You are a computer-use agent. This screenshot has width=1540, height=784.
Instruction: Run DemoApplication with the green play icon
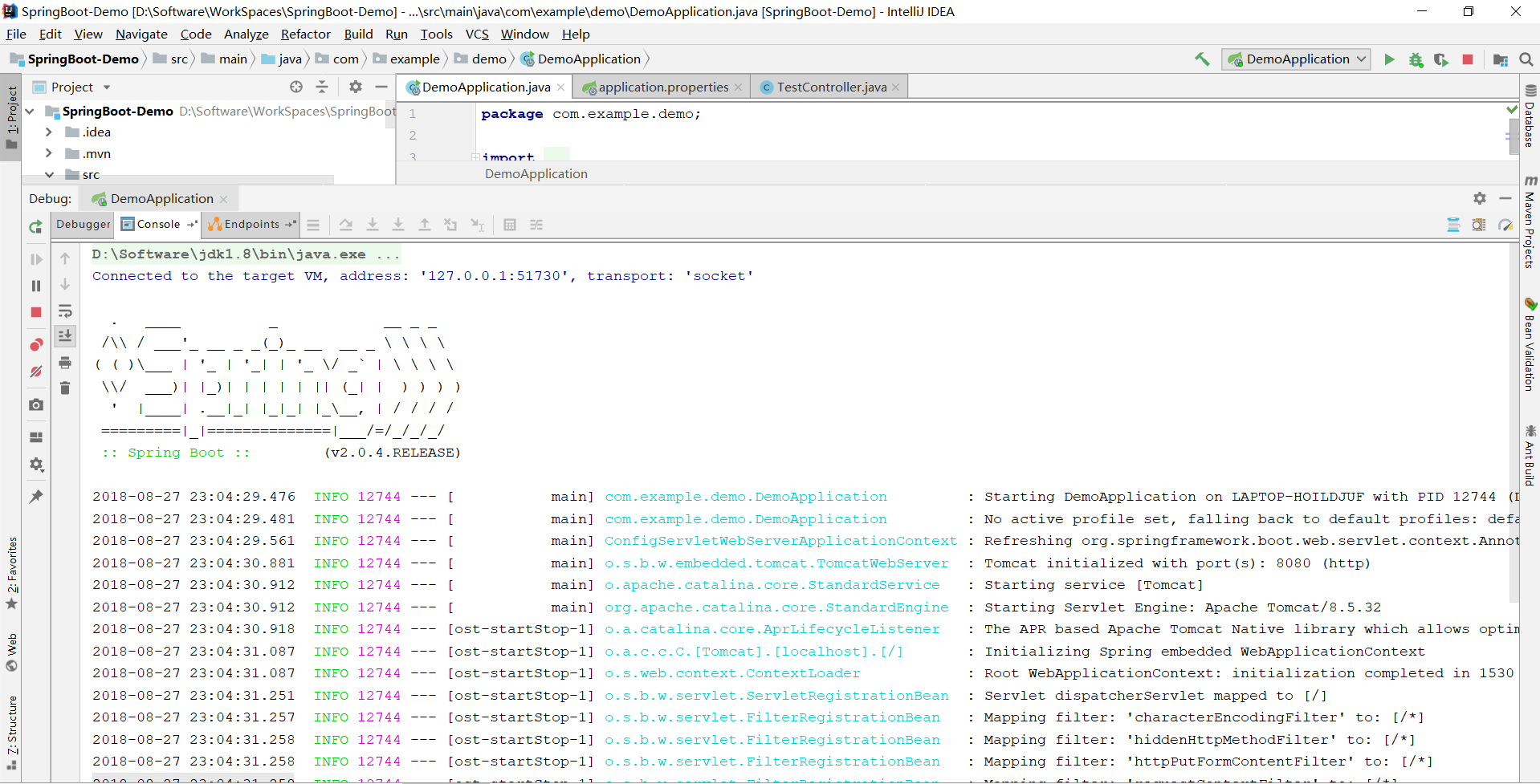[x=1389, y=59]
